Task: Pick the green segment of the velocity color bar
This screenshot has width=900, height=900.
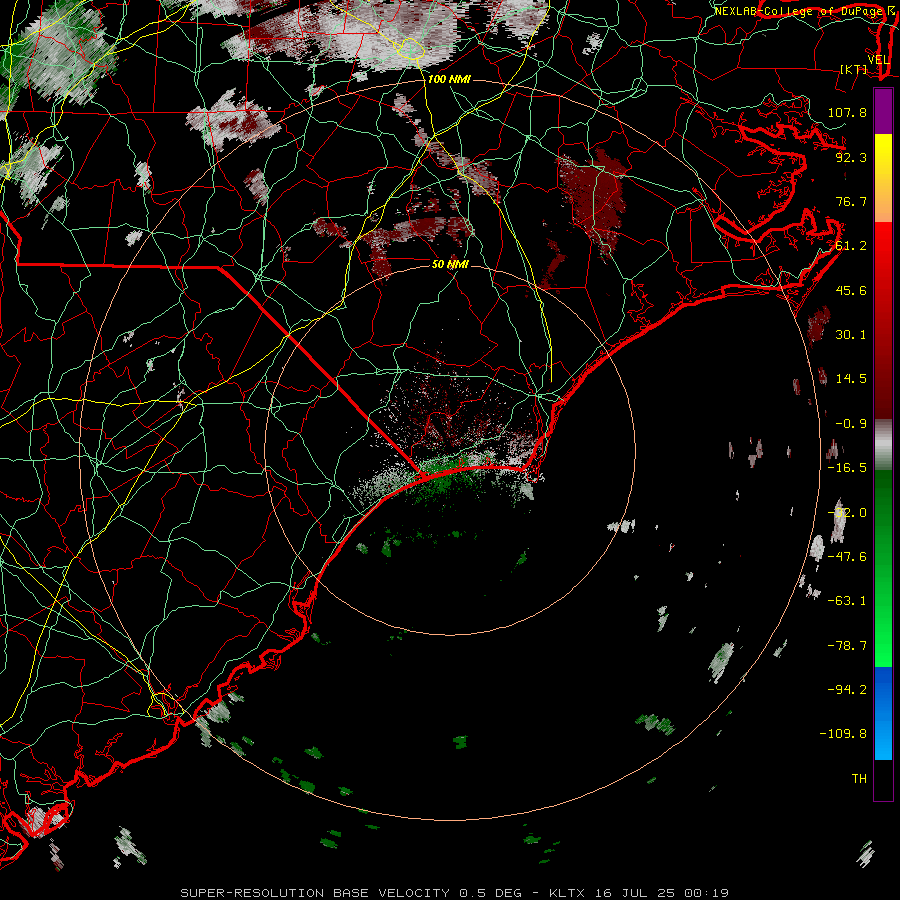Action: coord(883,568)
